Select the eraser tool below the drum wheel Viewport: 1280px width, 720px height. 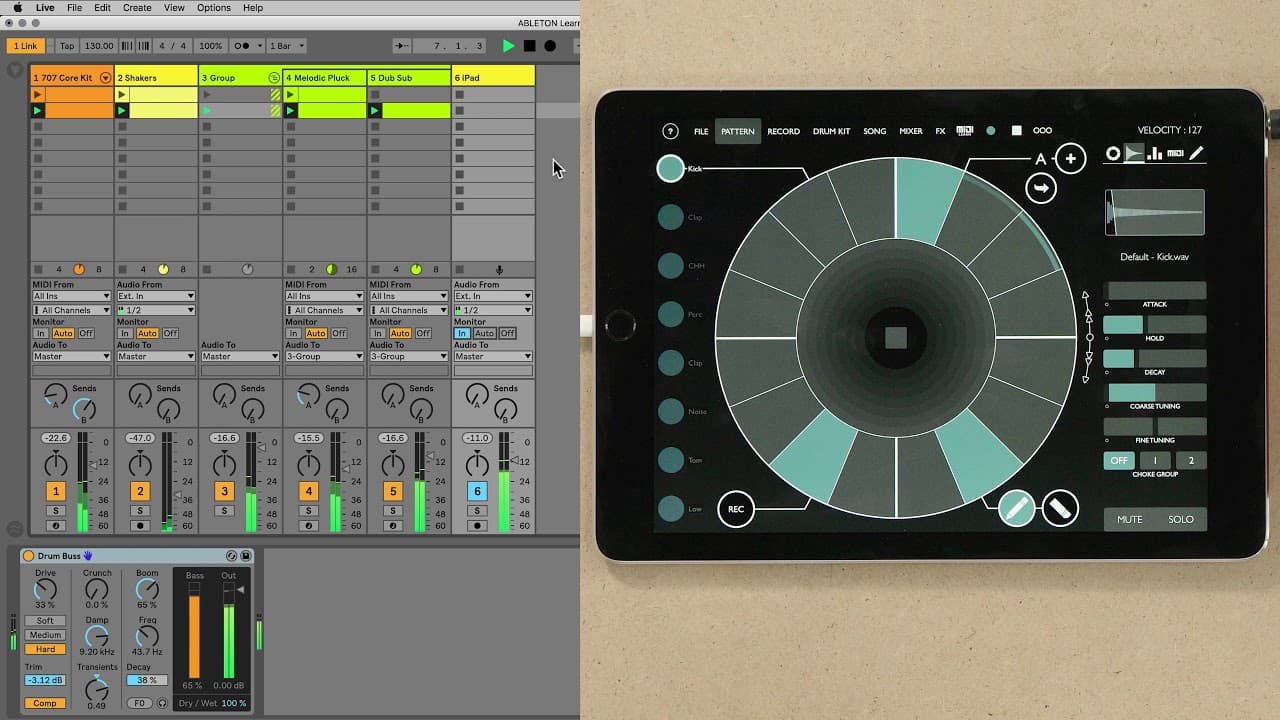1060,508
